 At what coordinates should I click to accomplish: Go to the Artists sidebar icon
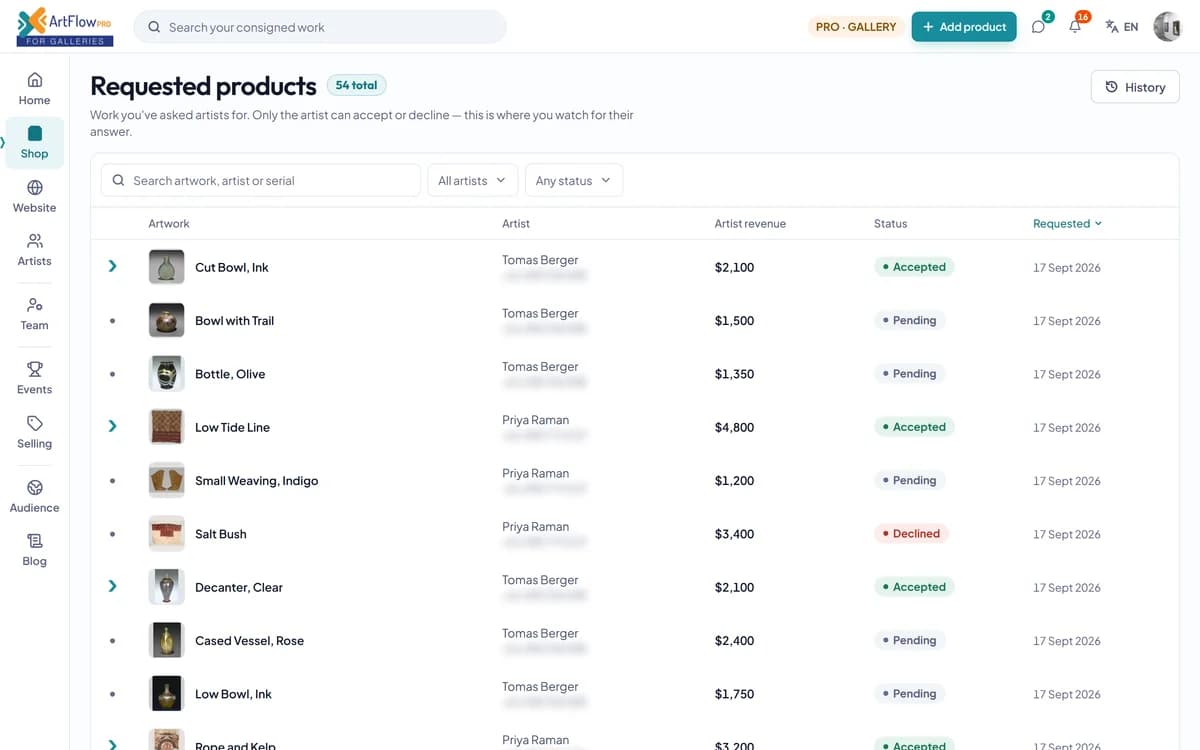pos(34,241)
